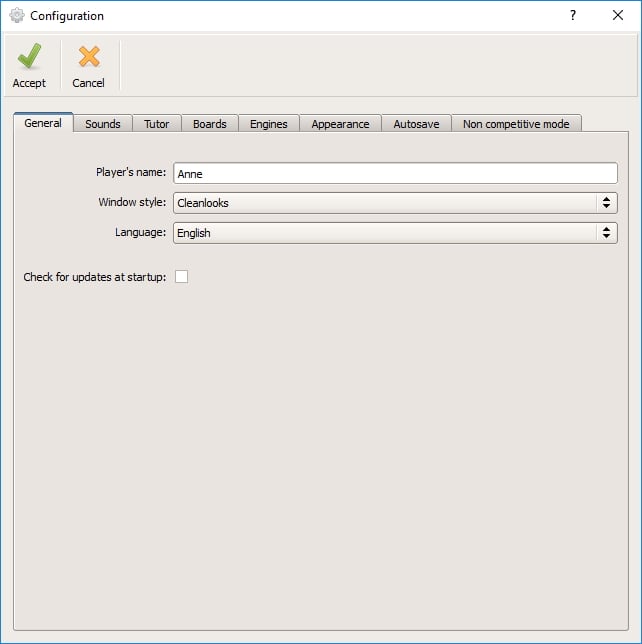Close the Configuration dialog window

[x=618, y=16]
